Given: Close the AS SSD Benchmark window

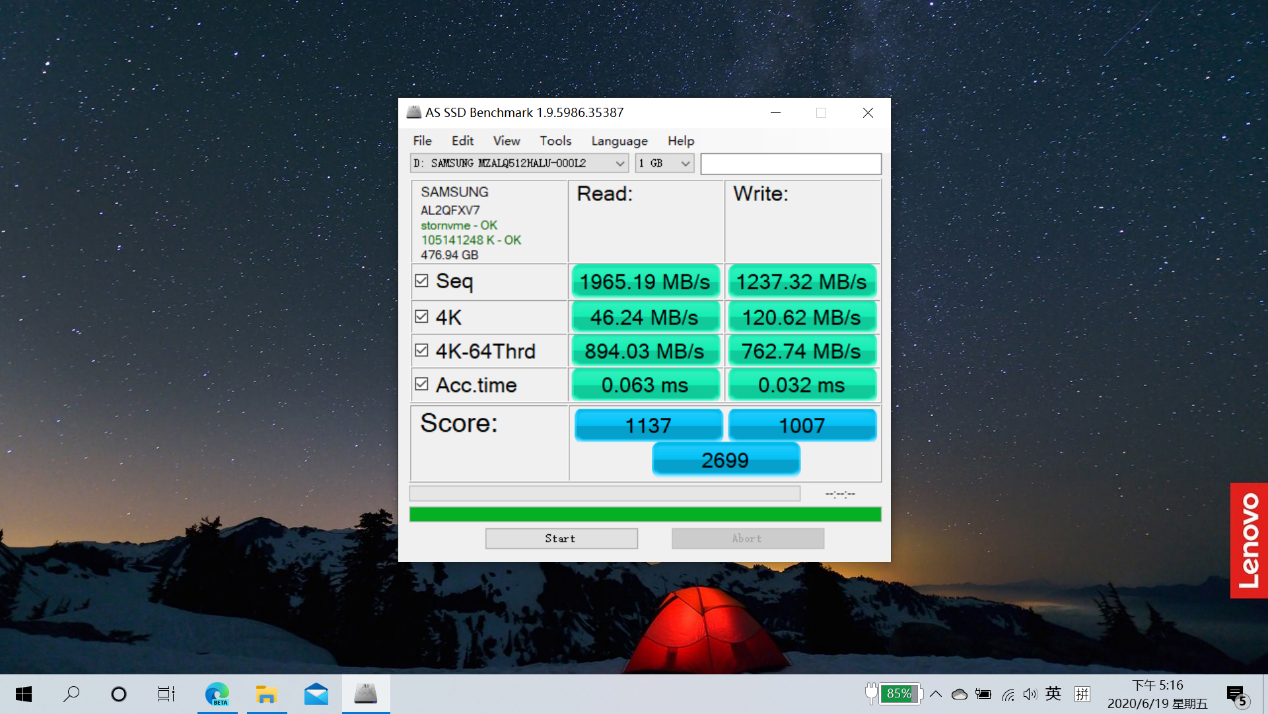Looking at the screenshot, I should pos(867,113).
